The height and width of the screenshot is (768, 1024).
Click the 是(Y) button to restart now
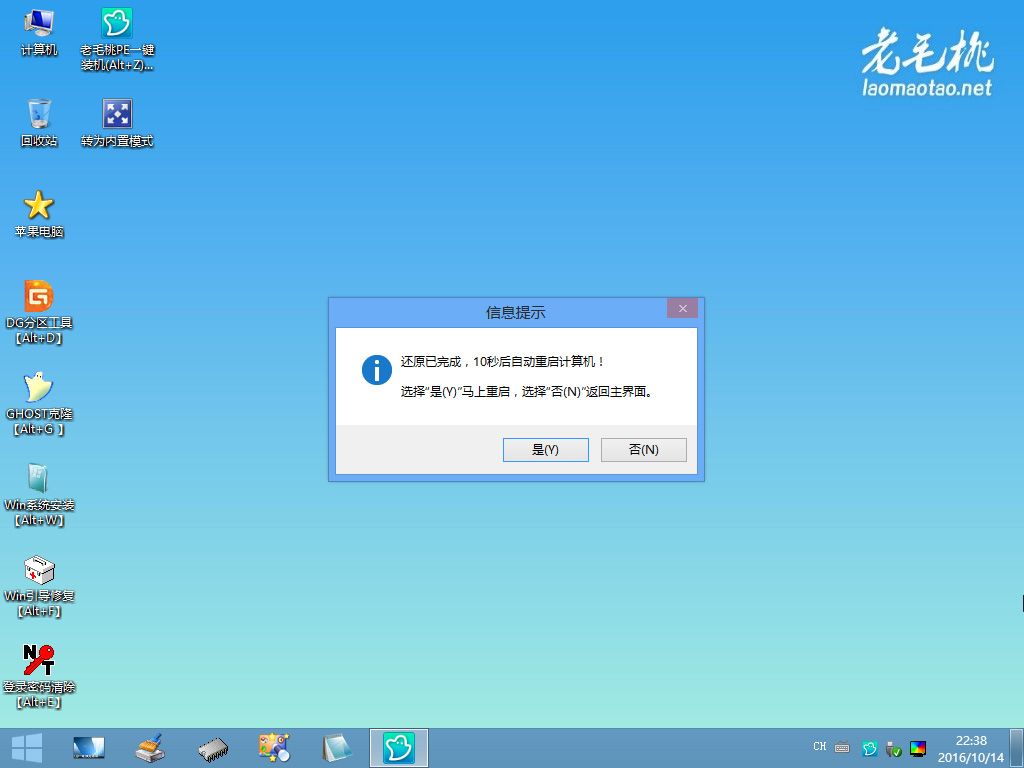(545, 450)
